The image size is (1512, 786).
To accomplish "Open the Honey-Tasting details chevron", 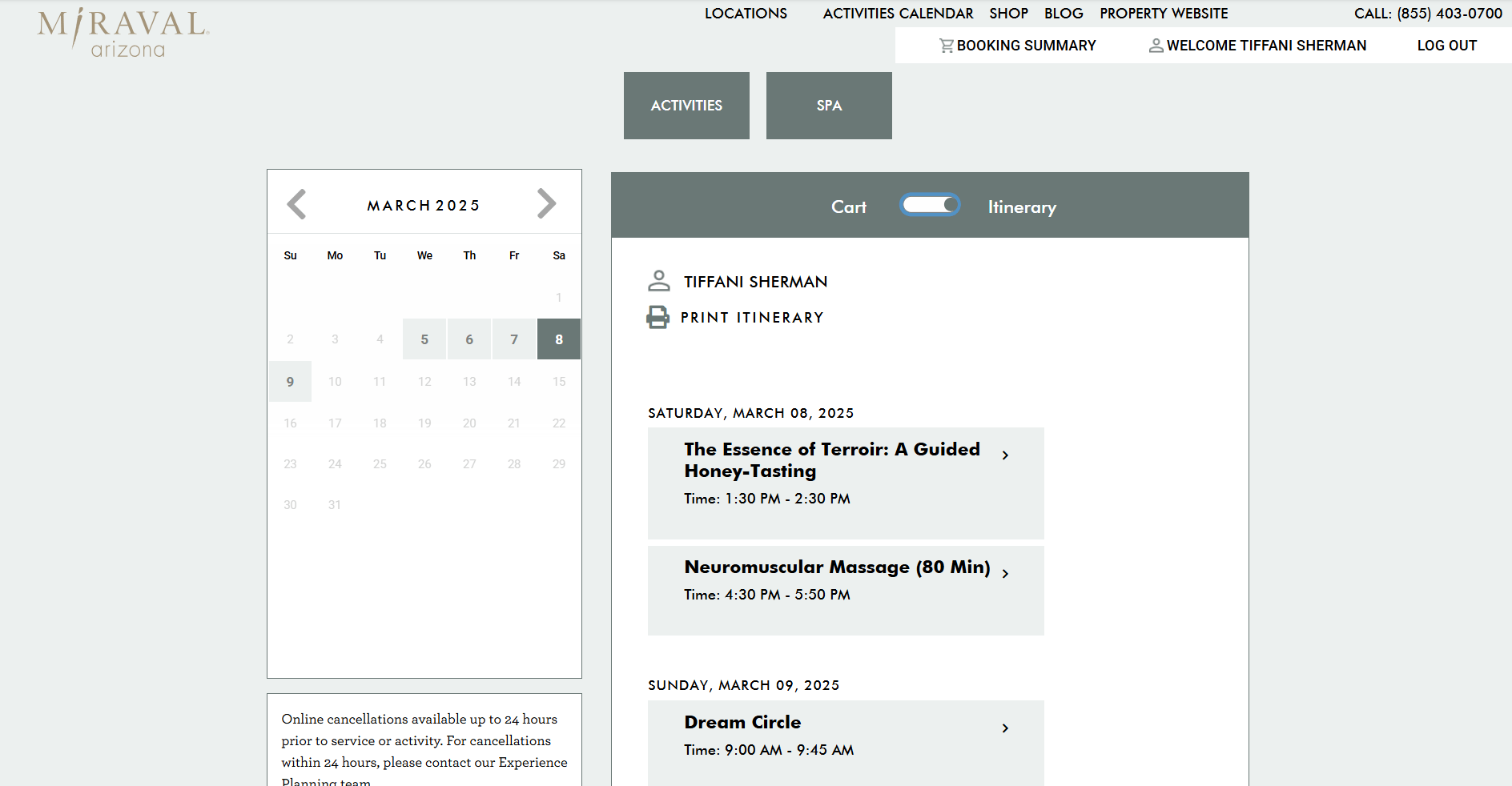I will (x=1006, y=455).
